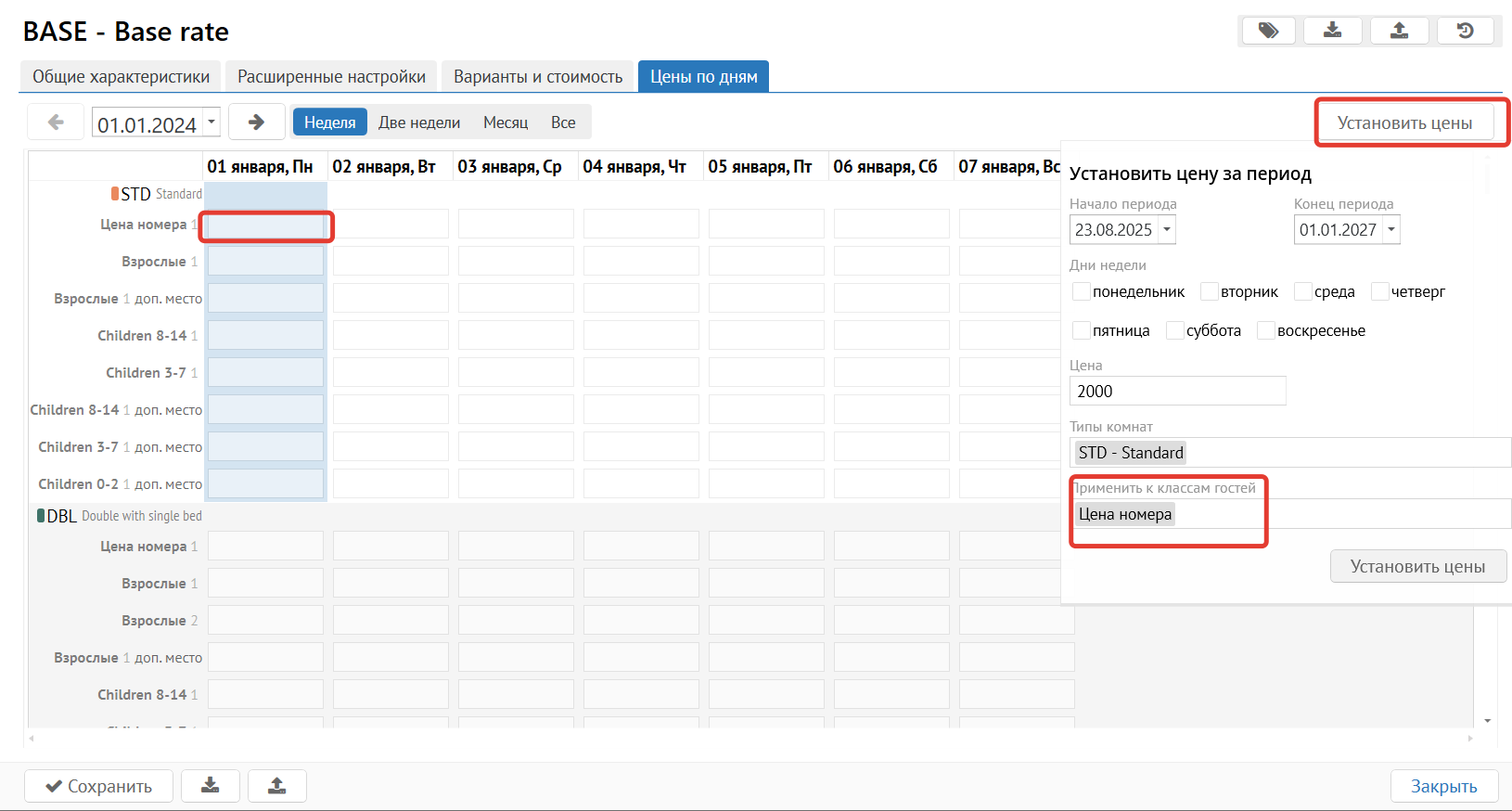Enable the воскресенье checkbox
This screenshot has width=1512, height=811.
coord(1265,330)
